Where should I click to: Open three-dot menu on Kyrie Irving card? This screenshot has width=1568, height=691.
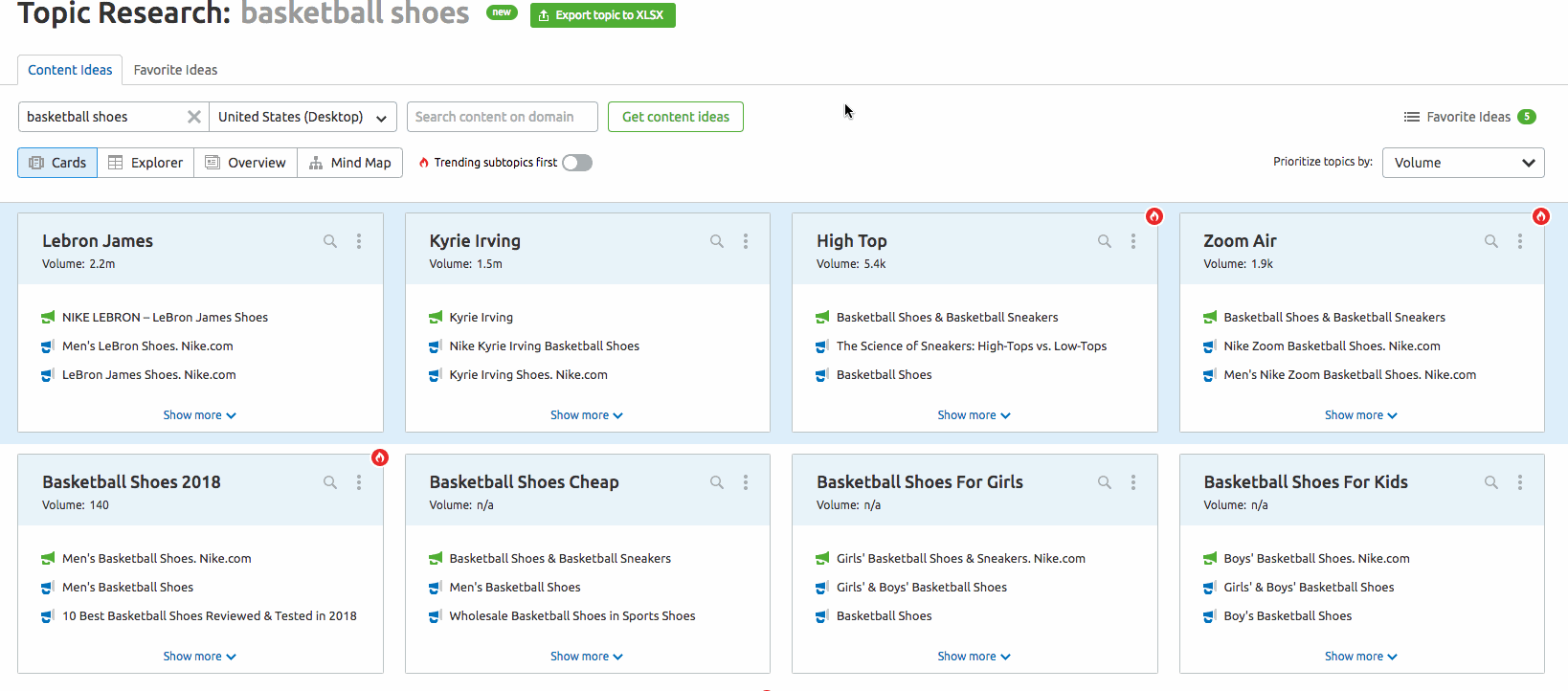[746, 241]
